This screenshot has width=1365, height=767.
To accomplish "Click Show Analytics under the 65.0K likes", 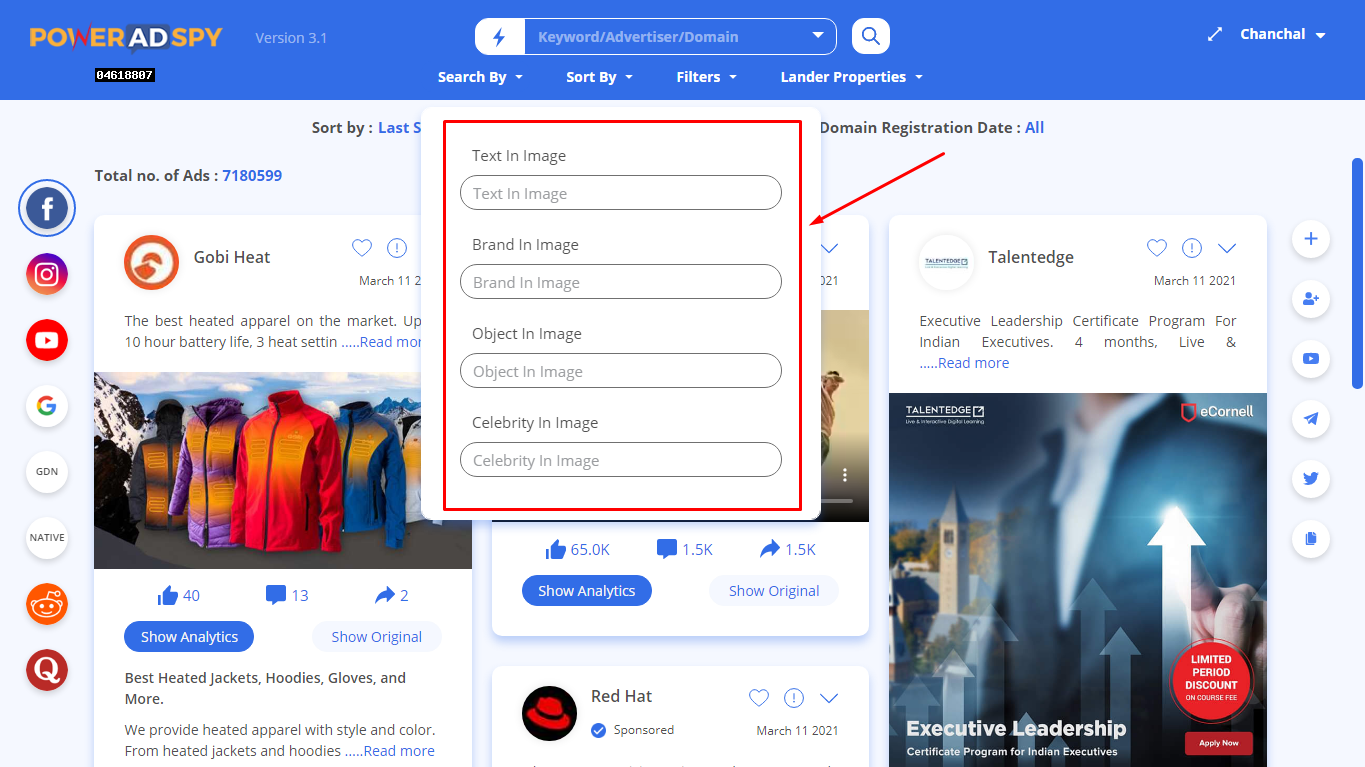I will [587, 591].
